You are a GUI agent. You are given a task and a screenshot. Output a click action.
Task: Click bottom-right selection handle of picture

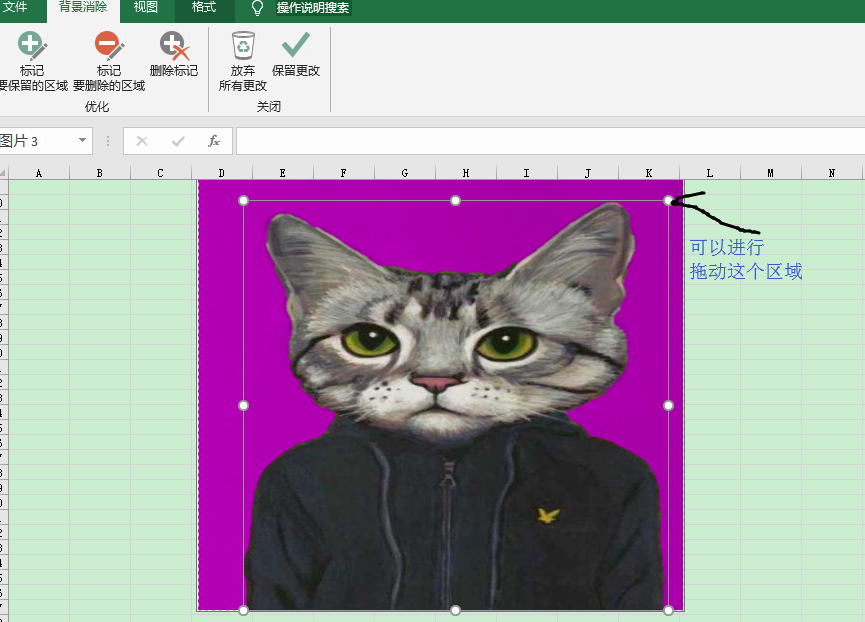tap(668, 610)
